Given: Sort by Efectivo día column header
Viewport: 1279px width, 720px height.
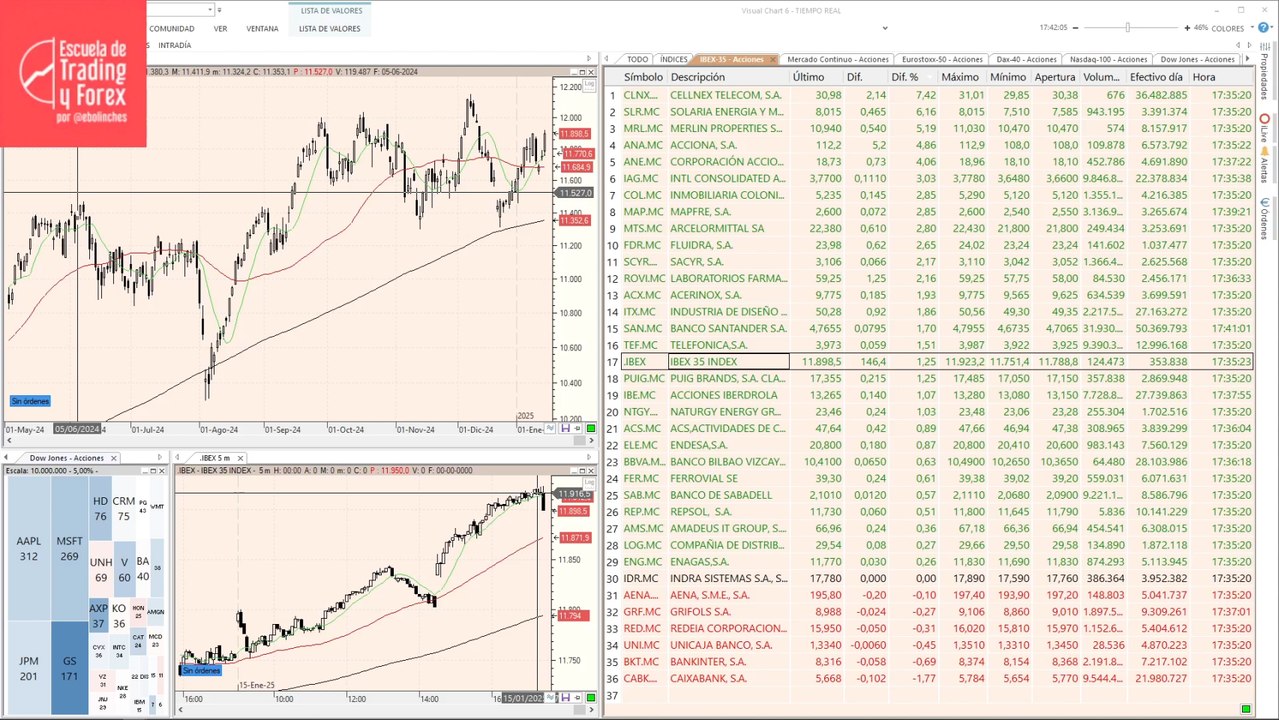Looking at the screenshot, I should pos(1156,77).
